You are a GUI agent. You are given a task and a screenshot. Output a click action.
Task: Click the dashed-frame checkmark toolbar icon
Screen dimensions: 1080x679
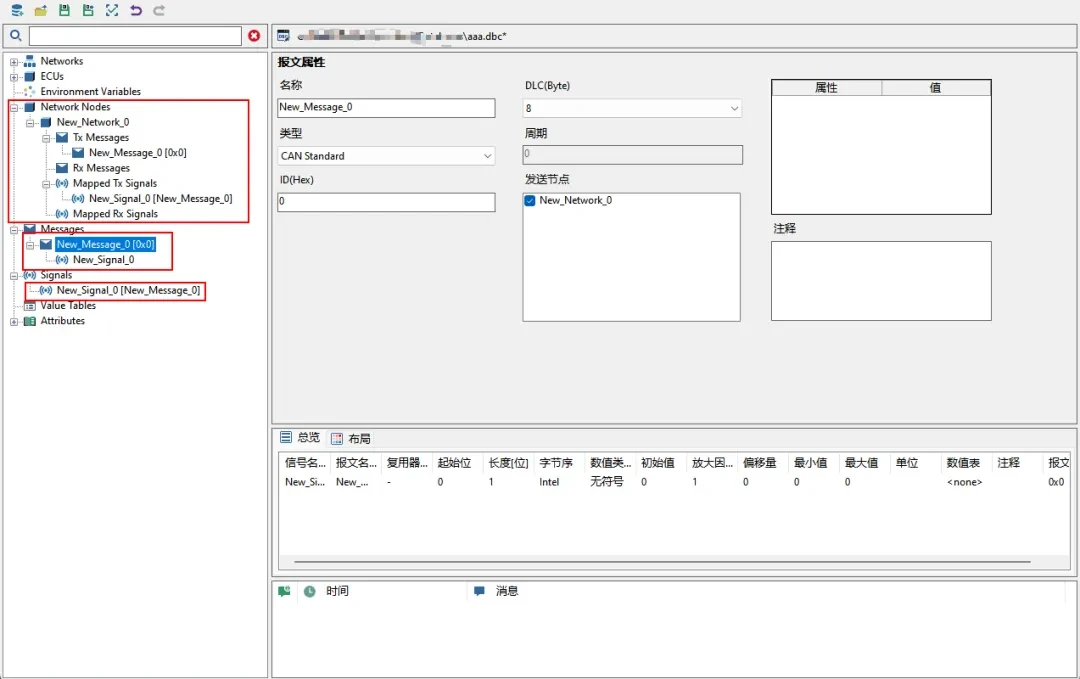click(x=111, y=11)
